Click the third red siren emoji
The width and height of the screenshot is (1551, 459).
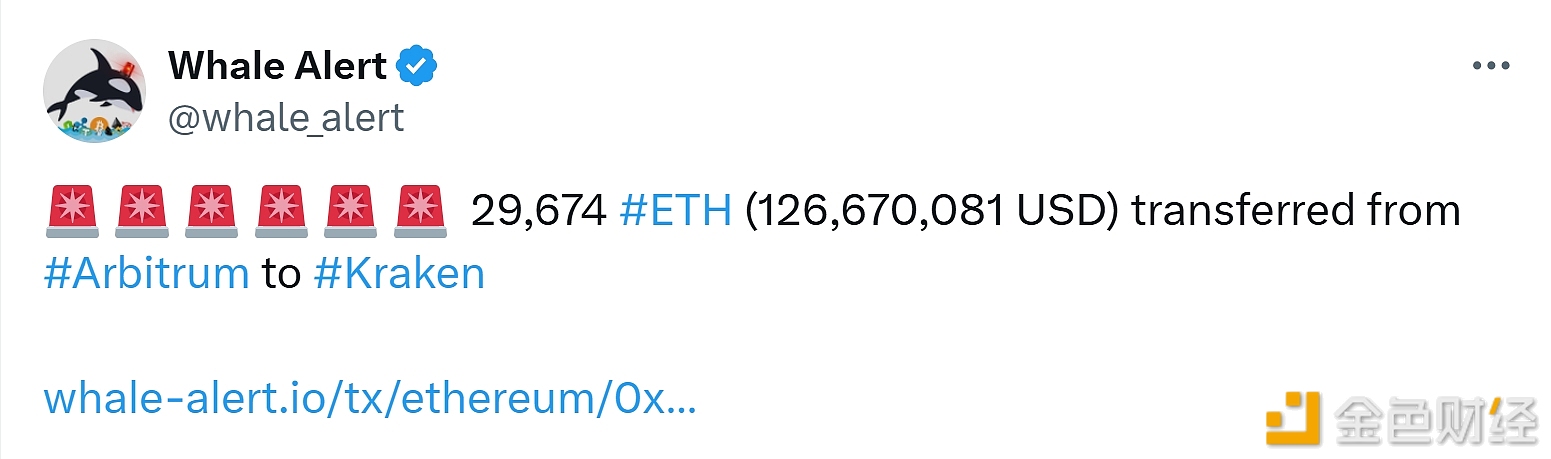[212, 212]
